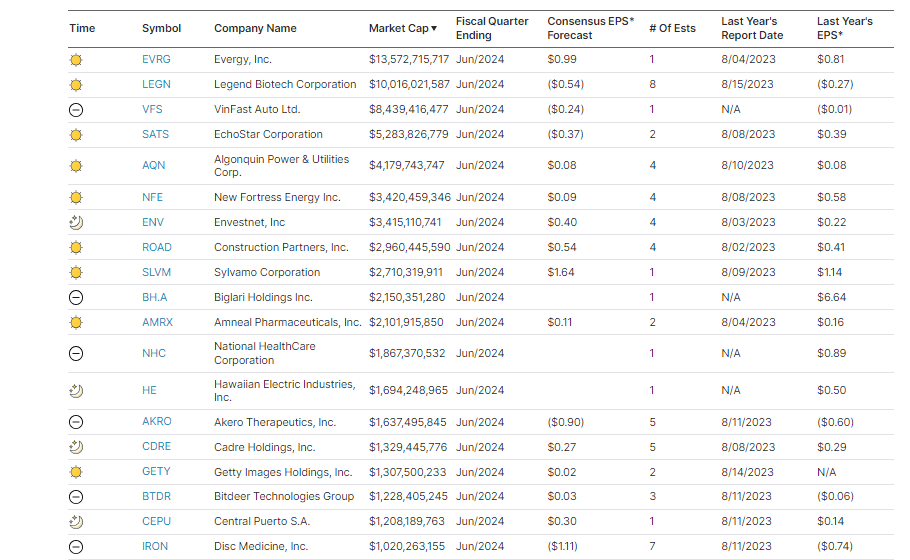
Task: Click the moon icon in the HE row
Action: point(77,391)
